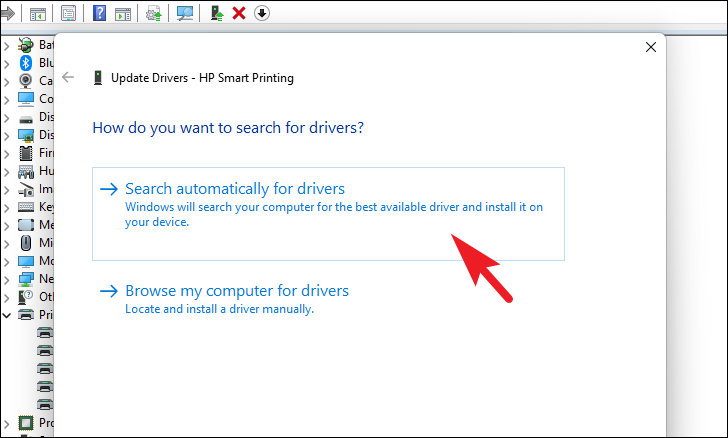Select the Other devices question-mark icon
This screenshot has width=728, height=438.
point(26,297)
